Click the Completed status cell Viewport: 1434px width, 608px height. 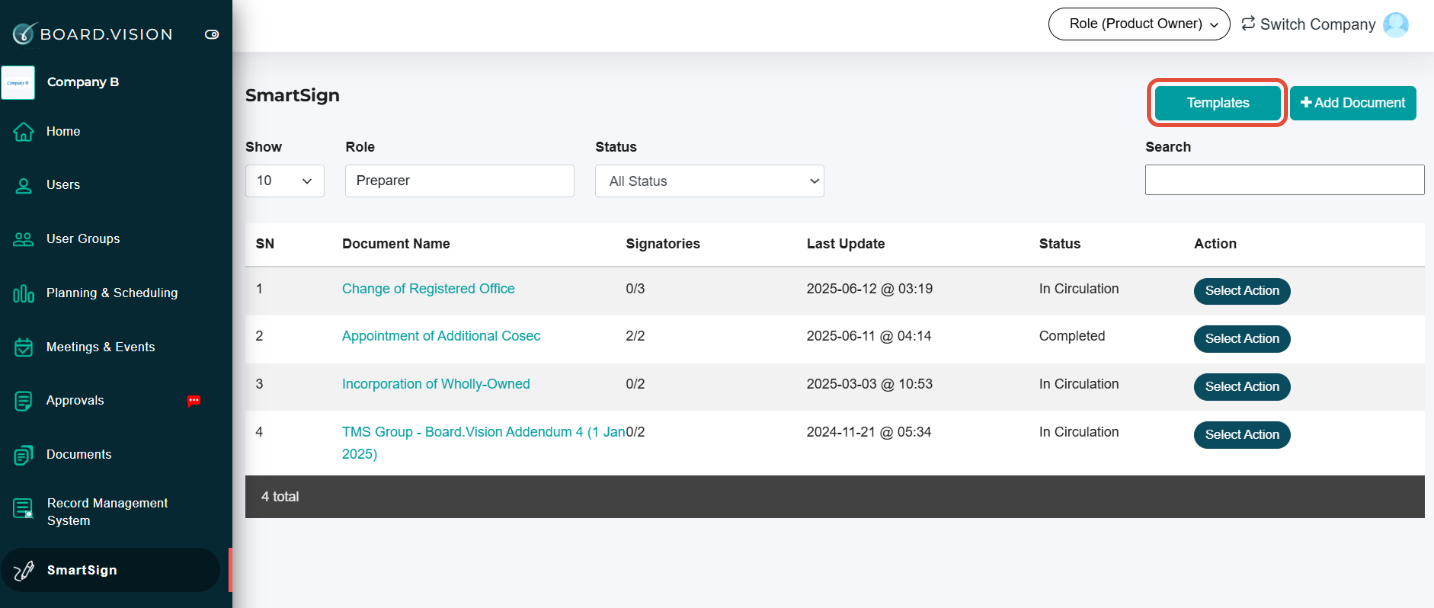point(1072,337)
